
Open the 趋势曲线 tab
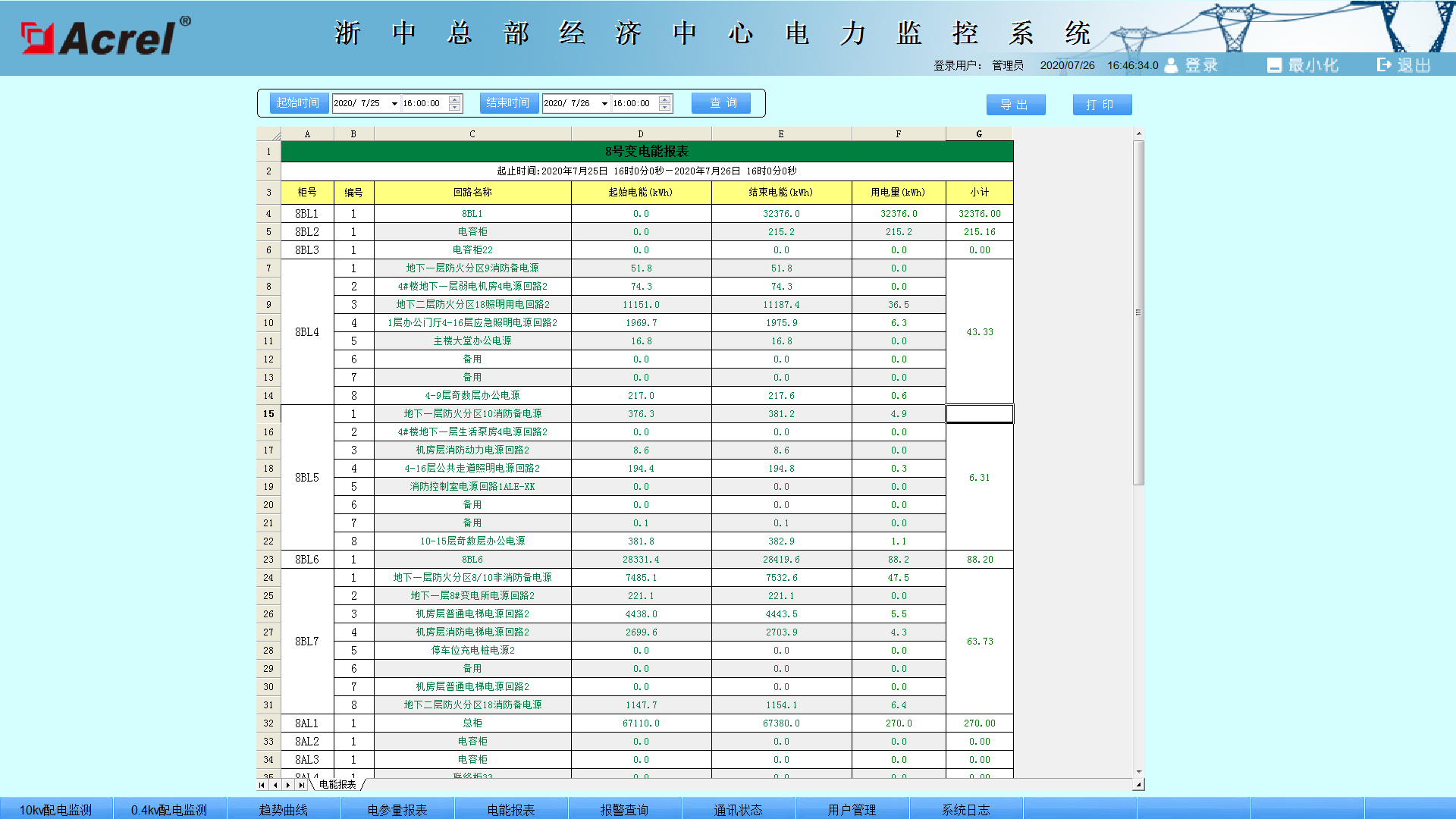click(284, 809)
